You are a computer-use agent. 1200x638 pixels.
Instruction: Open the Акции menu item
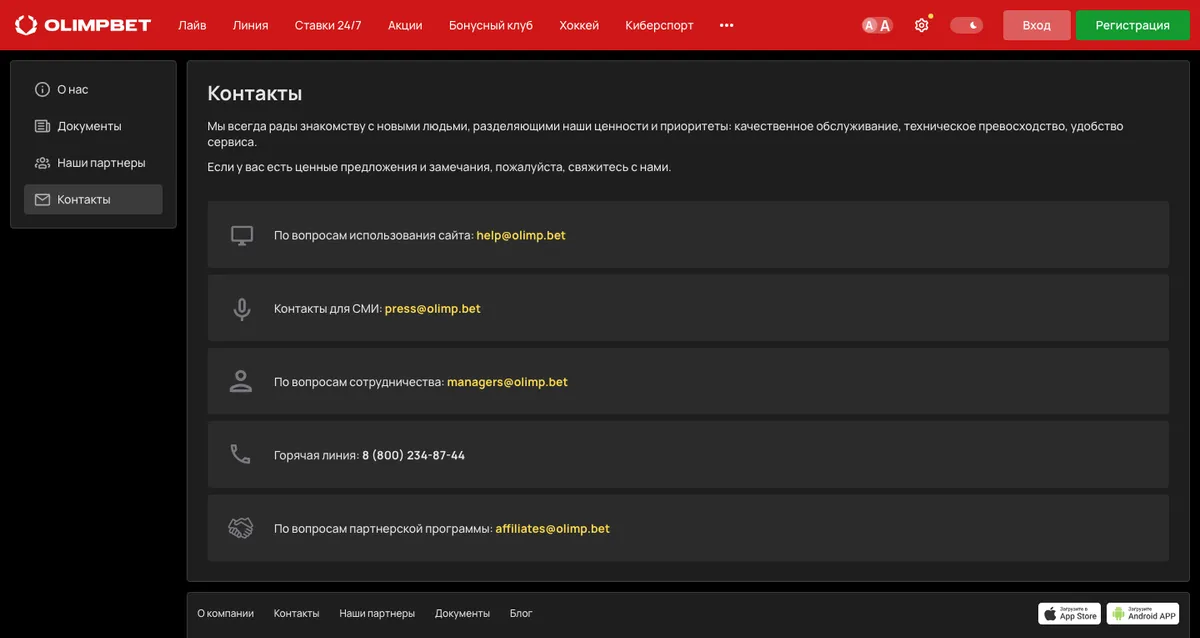(x=405, y=25)
